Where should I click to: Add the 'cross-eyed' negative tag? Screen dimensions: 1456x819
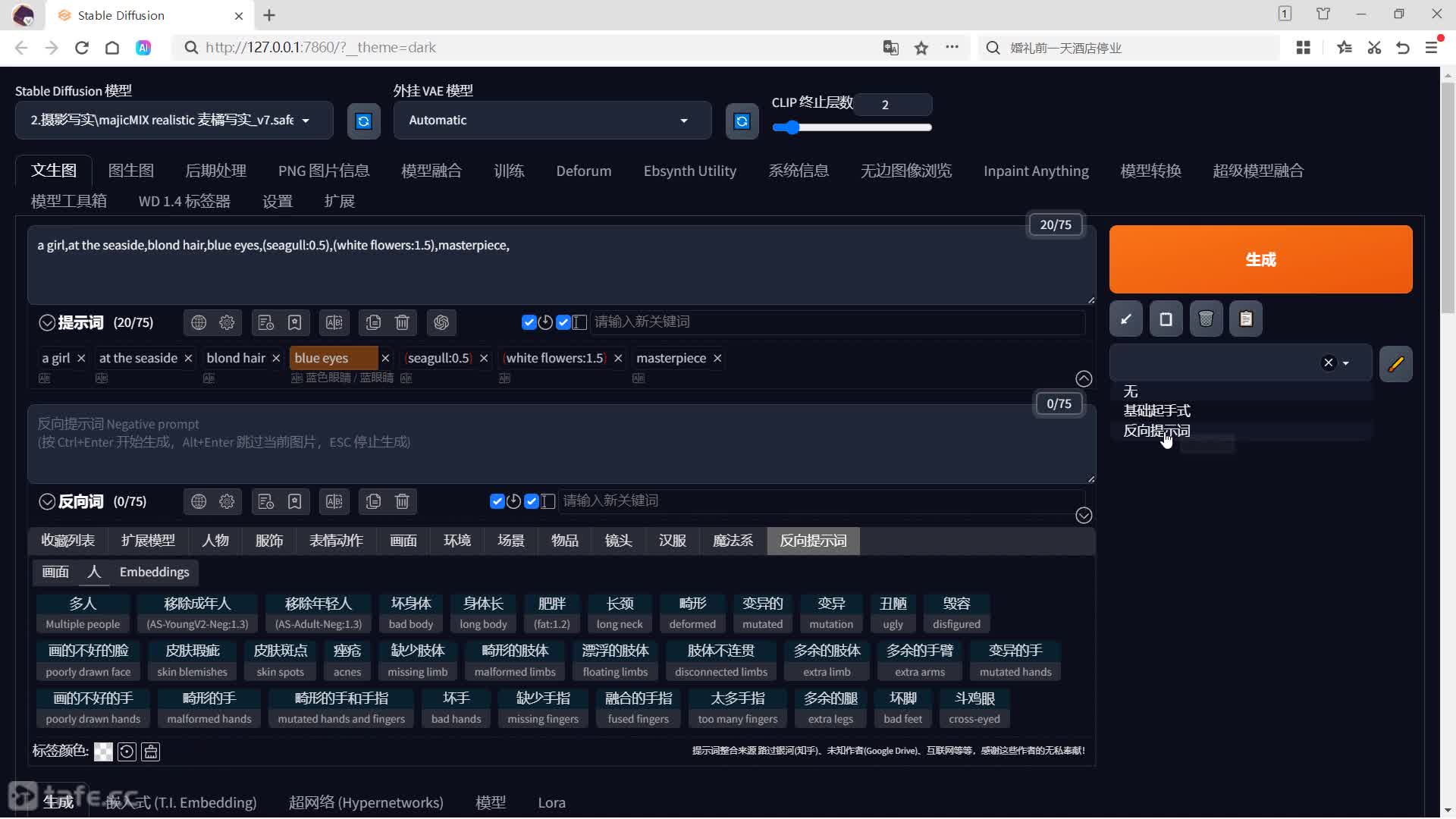tap(974, 708)
